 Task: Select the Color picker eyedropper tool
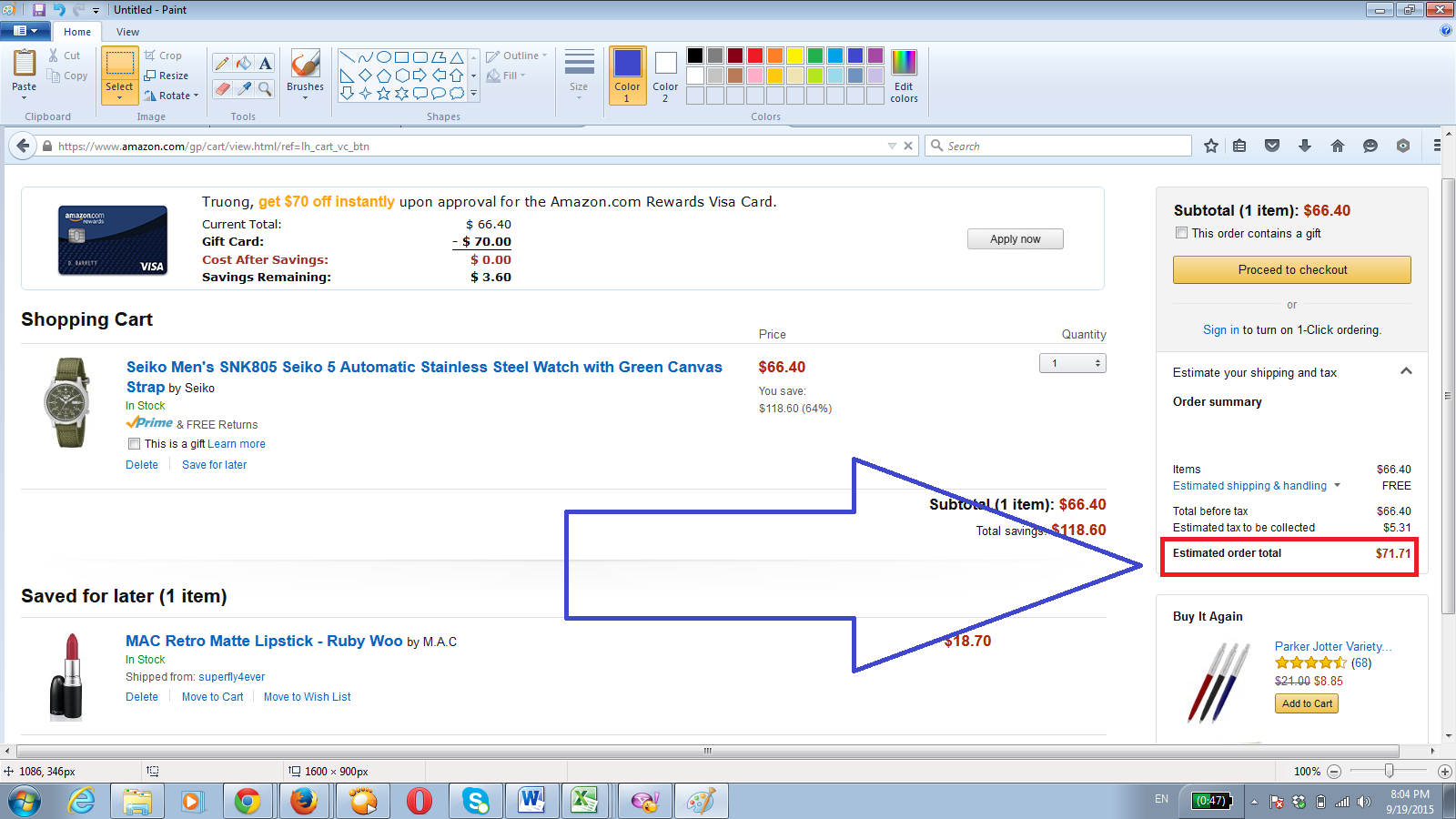coord(244,88)
